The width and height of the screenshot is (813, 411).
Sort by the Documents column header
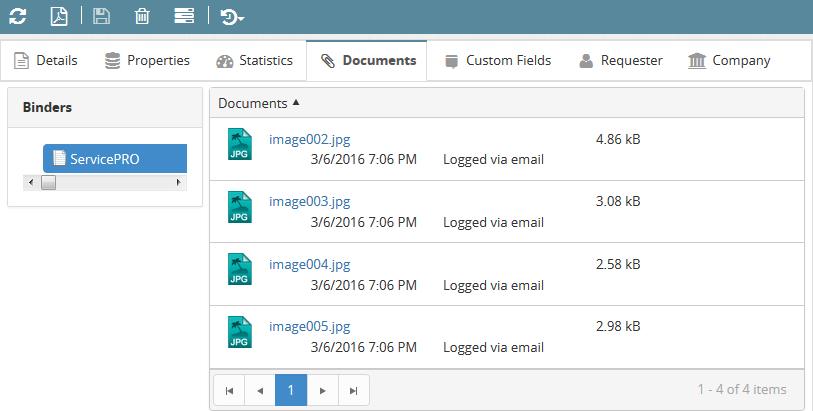coord(253,103)
